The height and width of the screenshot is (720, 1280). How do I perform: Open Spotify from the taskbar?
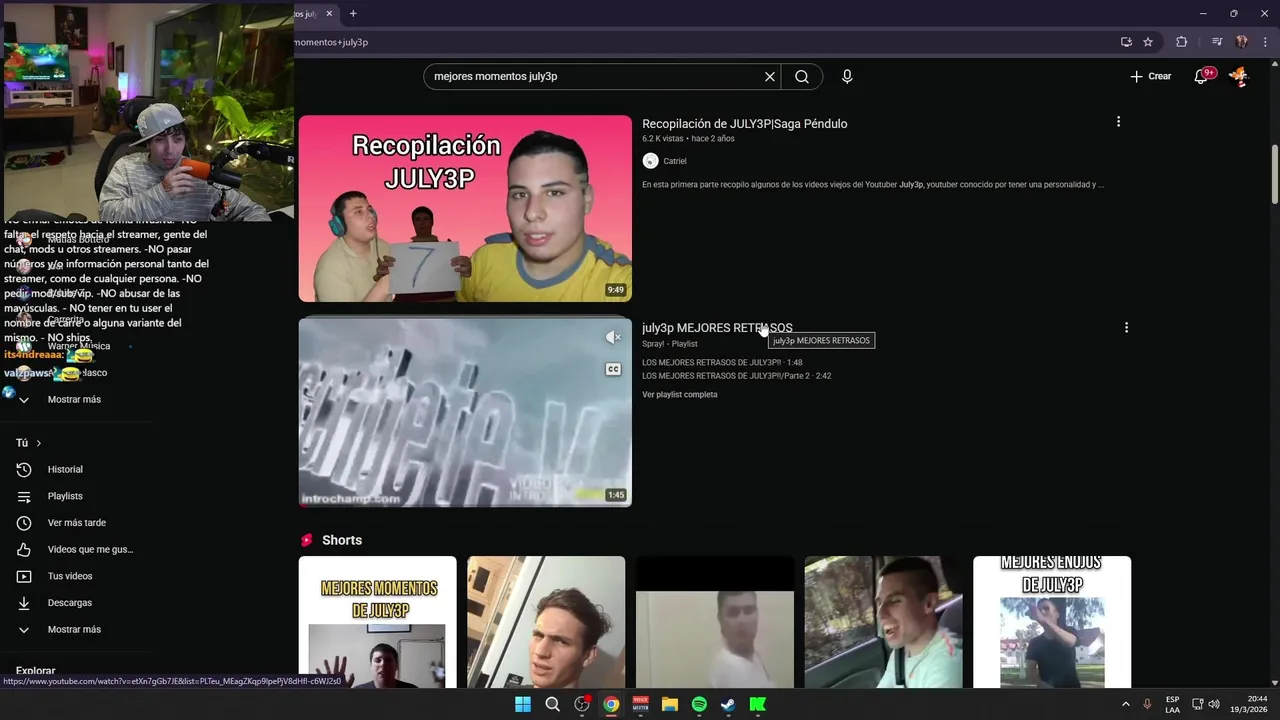click(699, 704)
